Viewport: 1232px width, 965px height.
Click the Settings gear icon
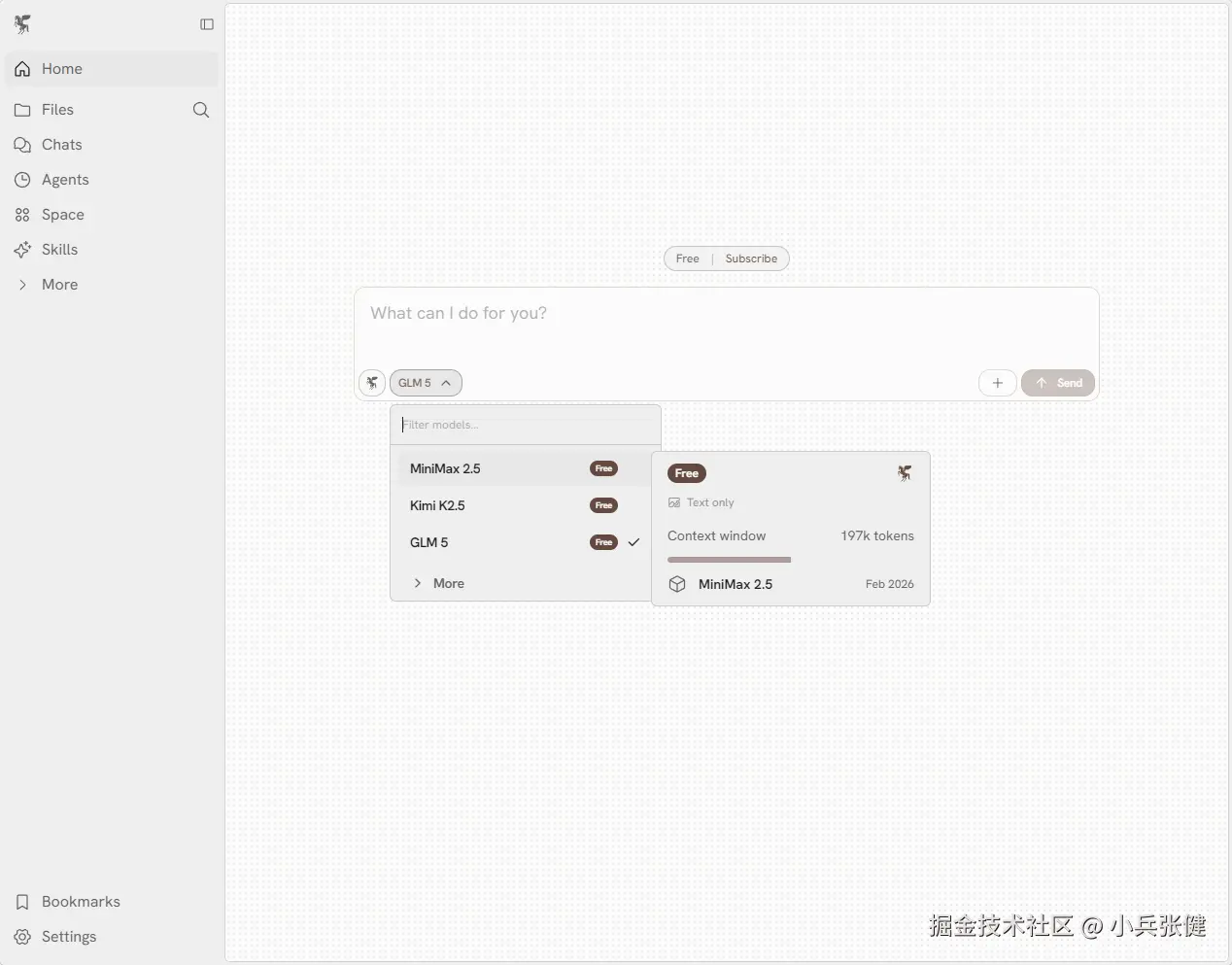point(22,937)
